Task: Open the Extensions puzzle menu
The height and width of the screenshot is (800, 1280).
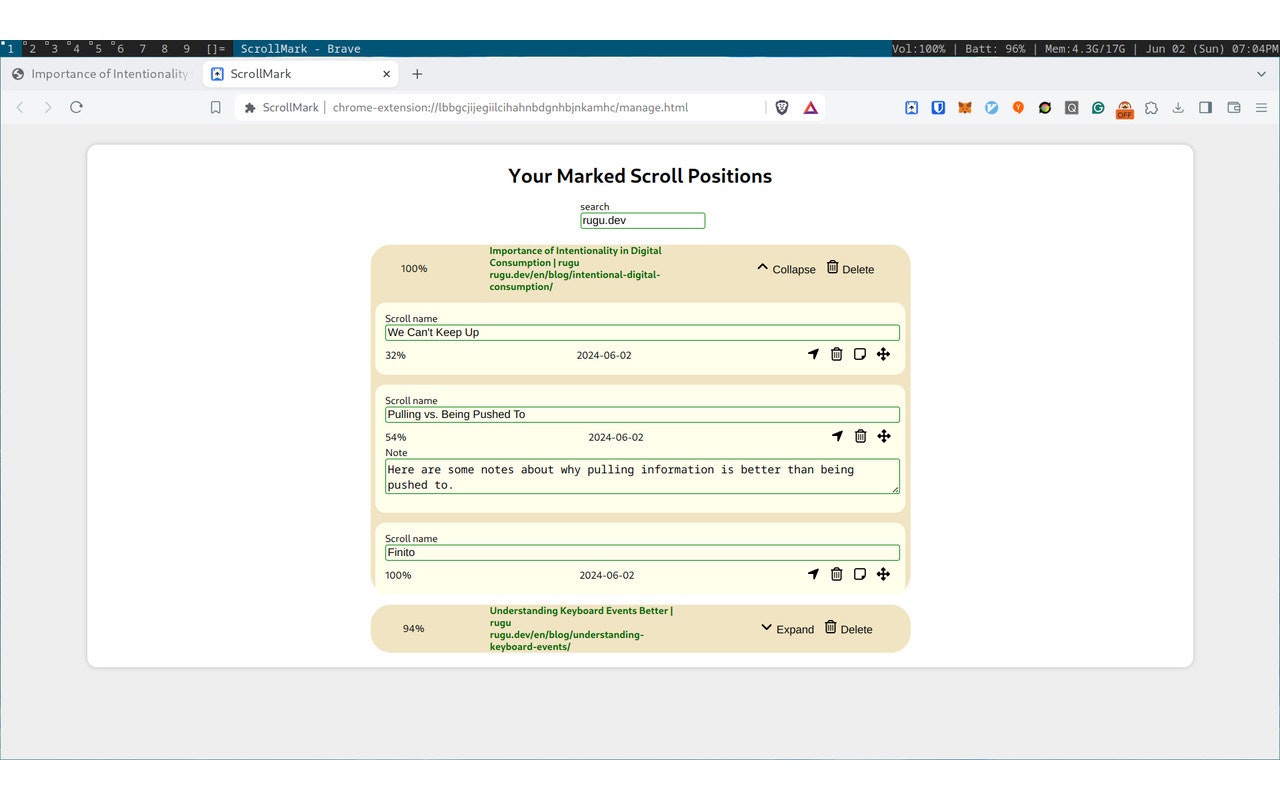Action: click(1151, 107)
